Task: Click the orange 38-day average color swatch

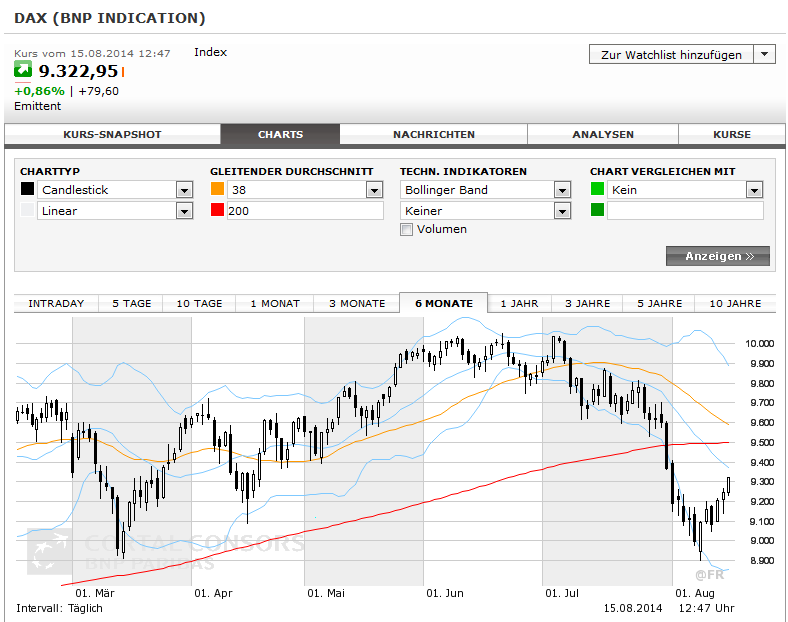Action: click(x=217, y=189)
